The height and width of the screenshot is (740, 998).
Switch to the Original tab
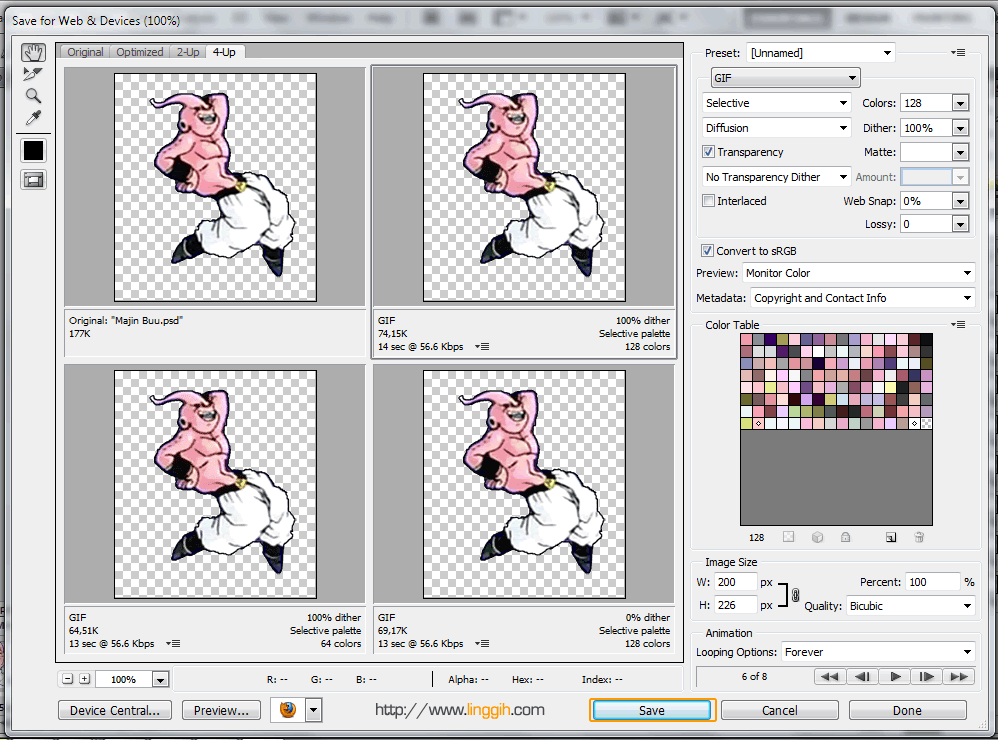85,52
